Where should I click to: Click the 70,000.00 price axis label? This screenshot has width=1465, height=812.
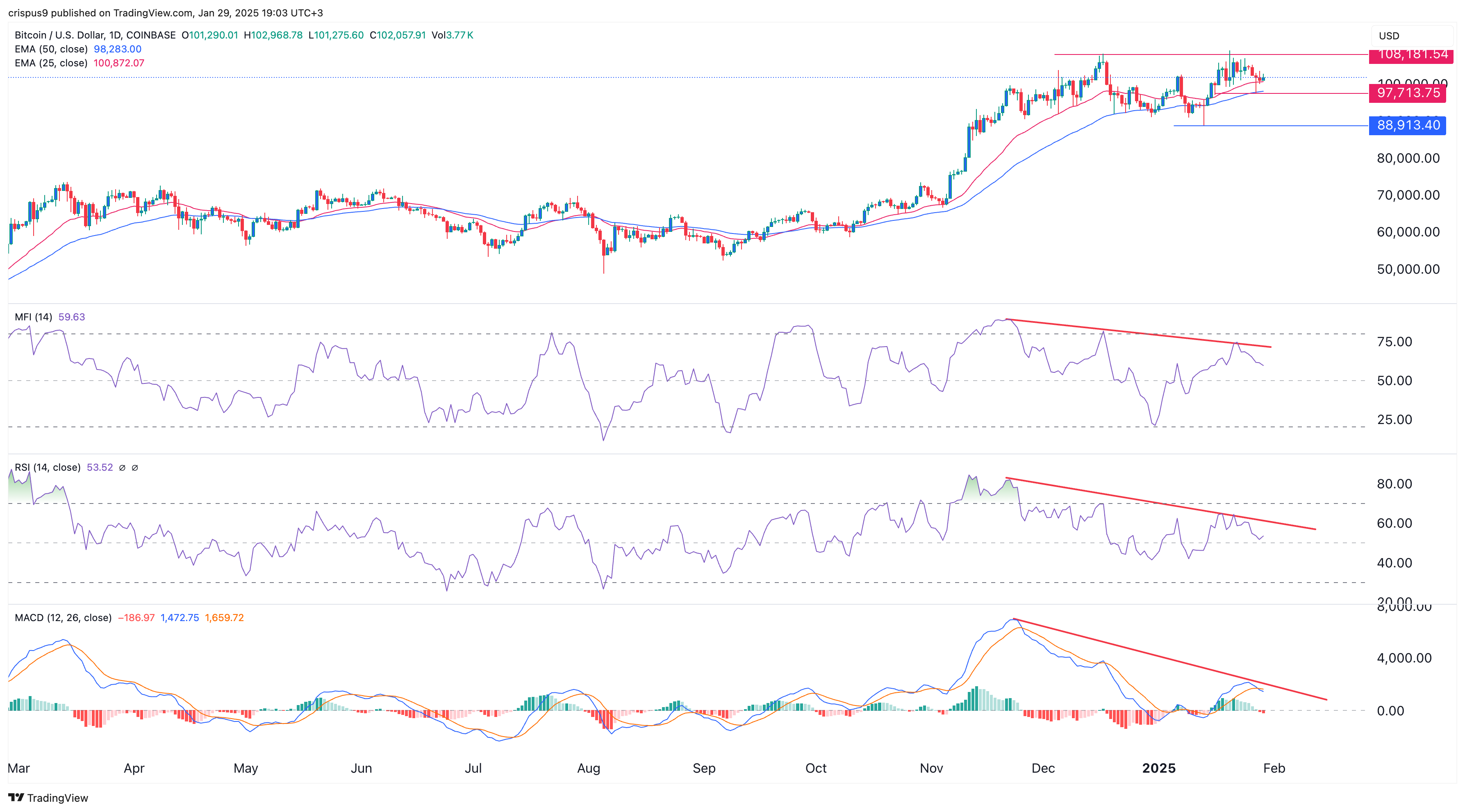[1408, 195]
